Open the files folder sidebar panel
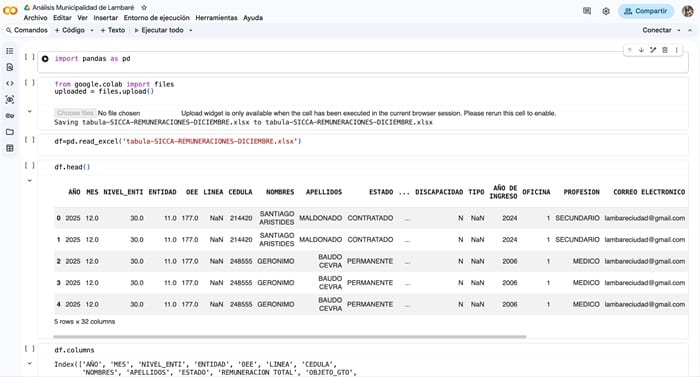This screenshot has width=700, height=377. 10,132
